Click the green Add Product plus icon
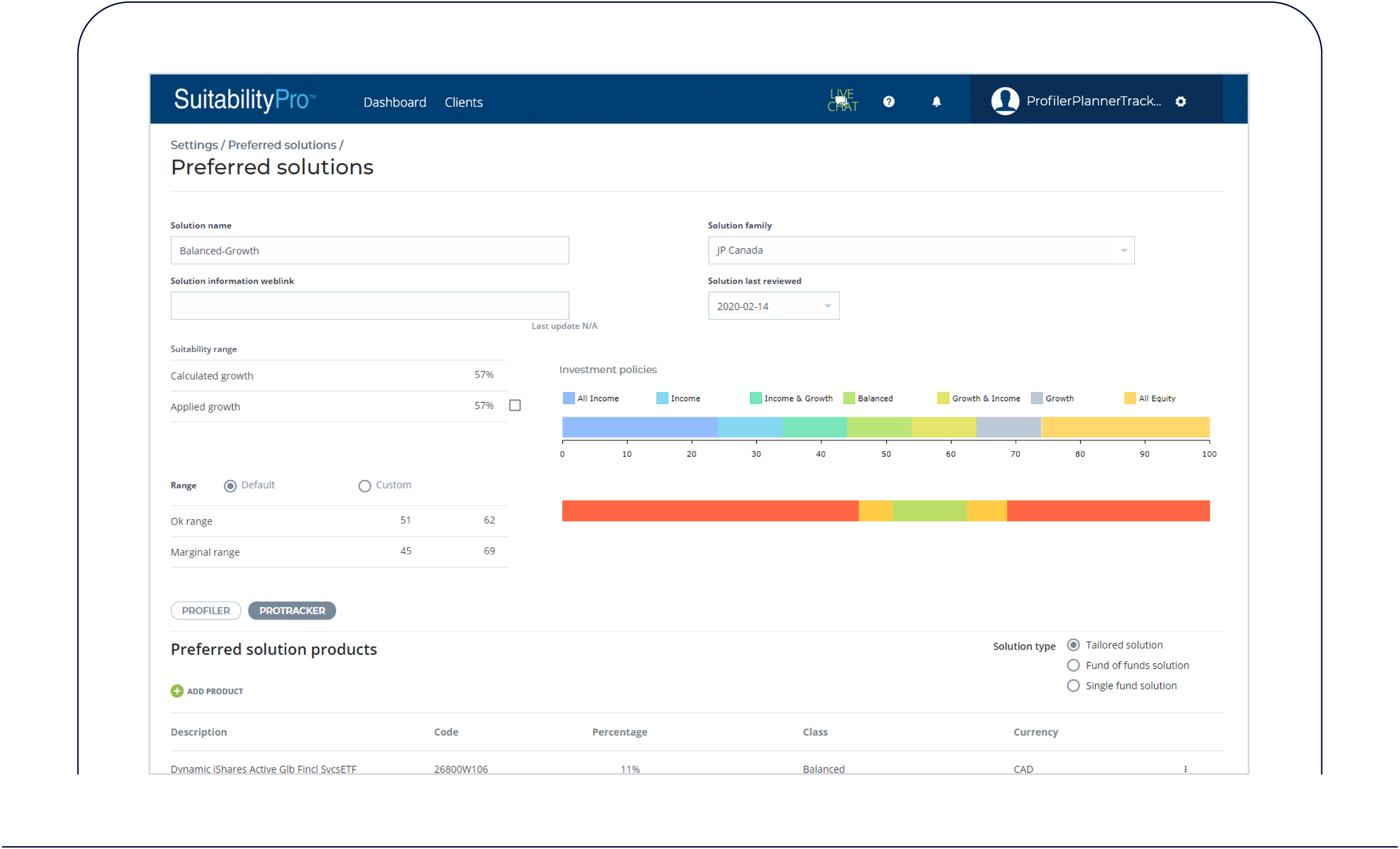 coord(177,691)
